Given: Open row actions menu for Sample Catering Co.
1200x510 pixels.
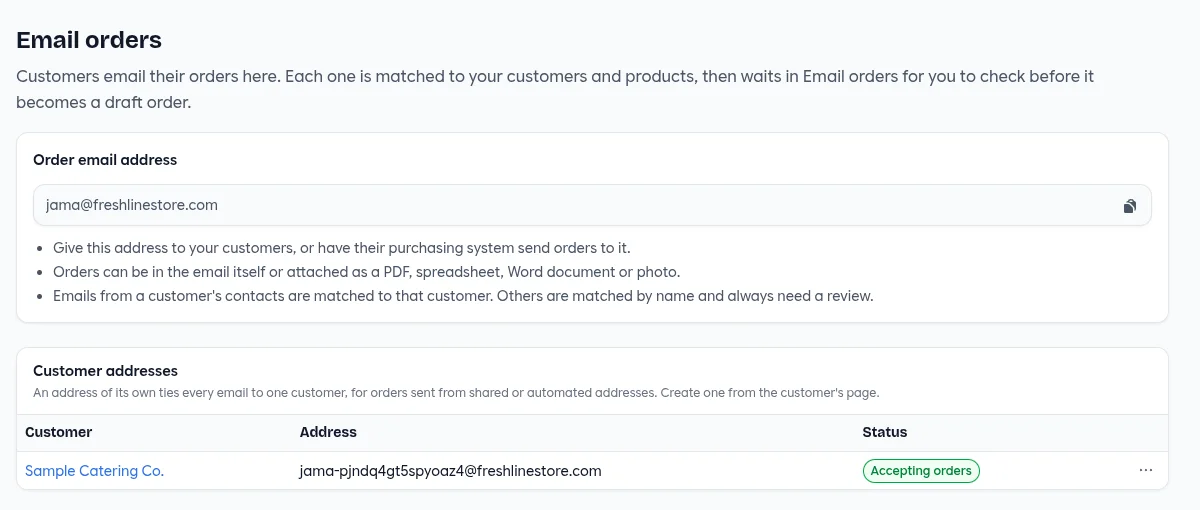Looking at the screenshot, I should tap(1146, 471).
